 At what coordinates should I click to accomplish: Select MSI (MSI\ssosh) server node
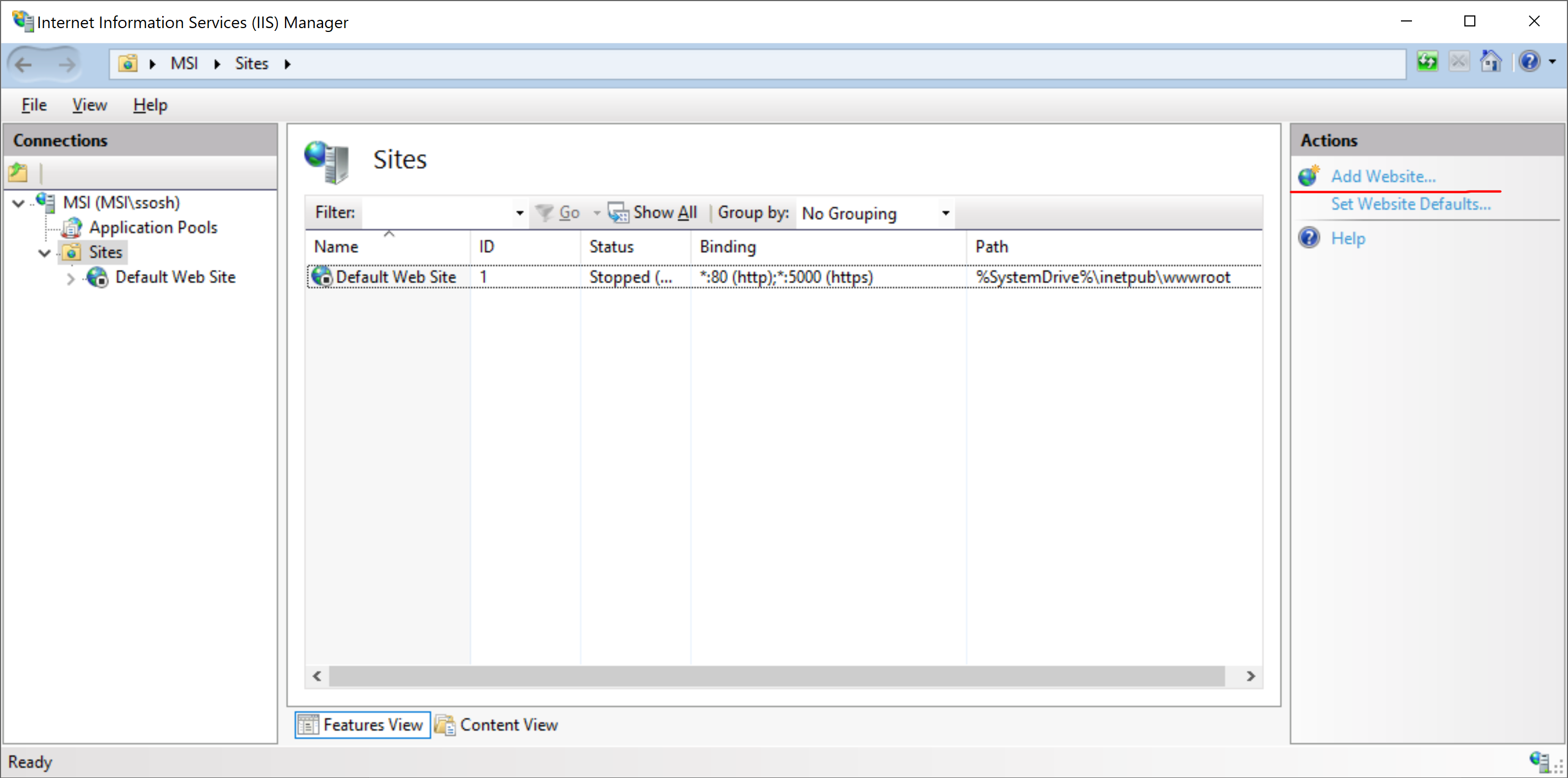point(121,202)
